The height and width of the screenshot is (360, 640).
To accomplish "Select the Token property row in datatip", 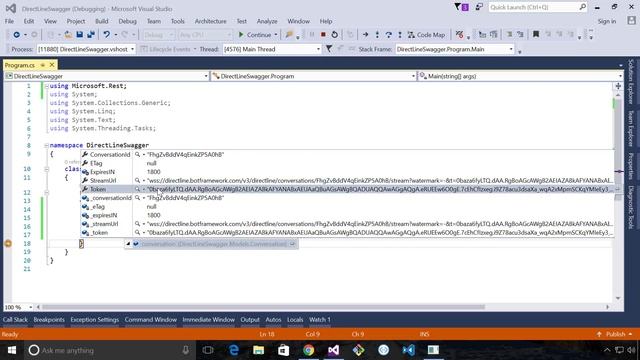I will click(x=347, y=189).
